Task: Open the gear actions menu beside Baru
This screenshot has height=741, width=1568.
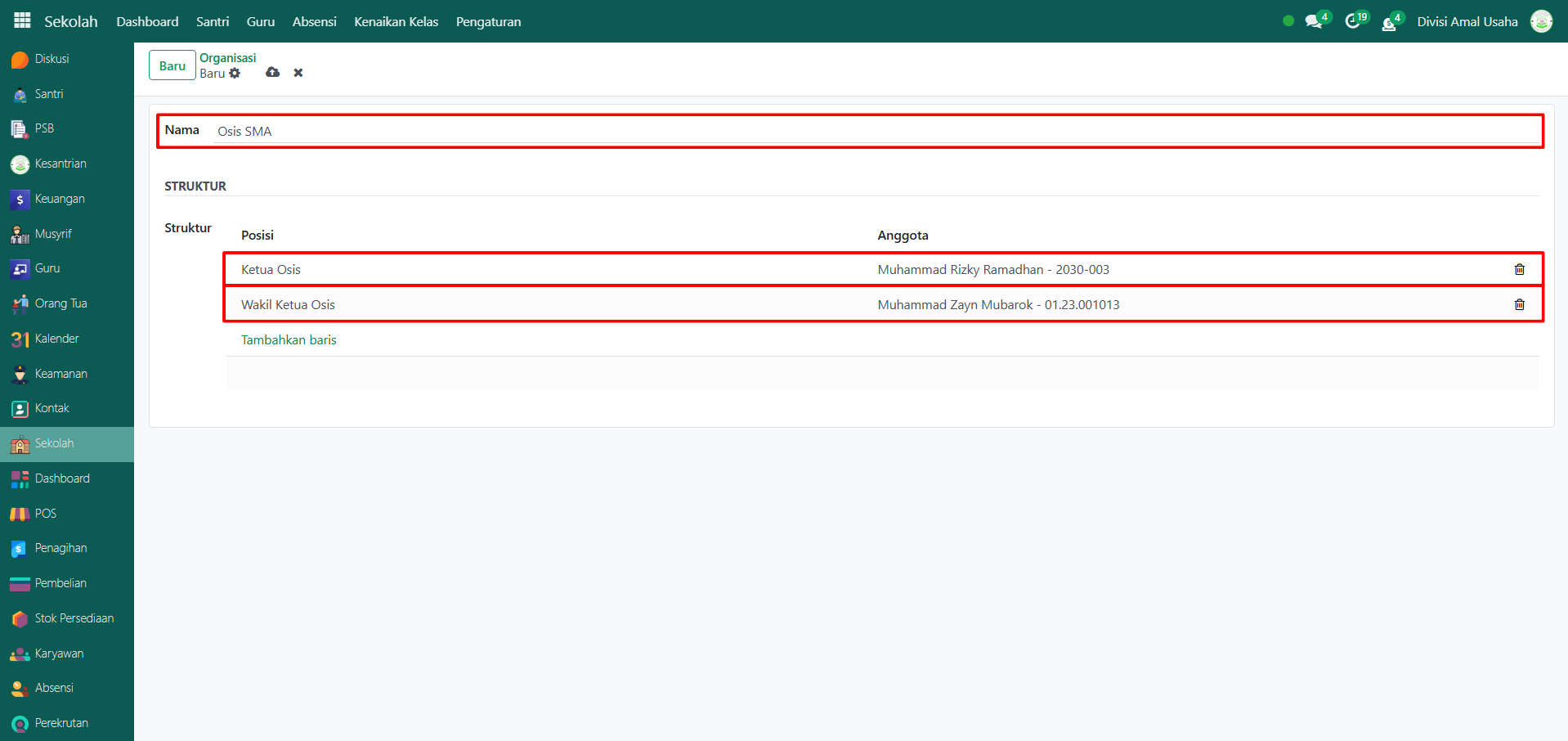Action: click(x=235, y=74)
